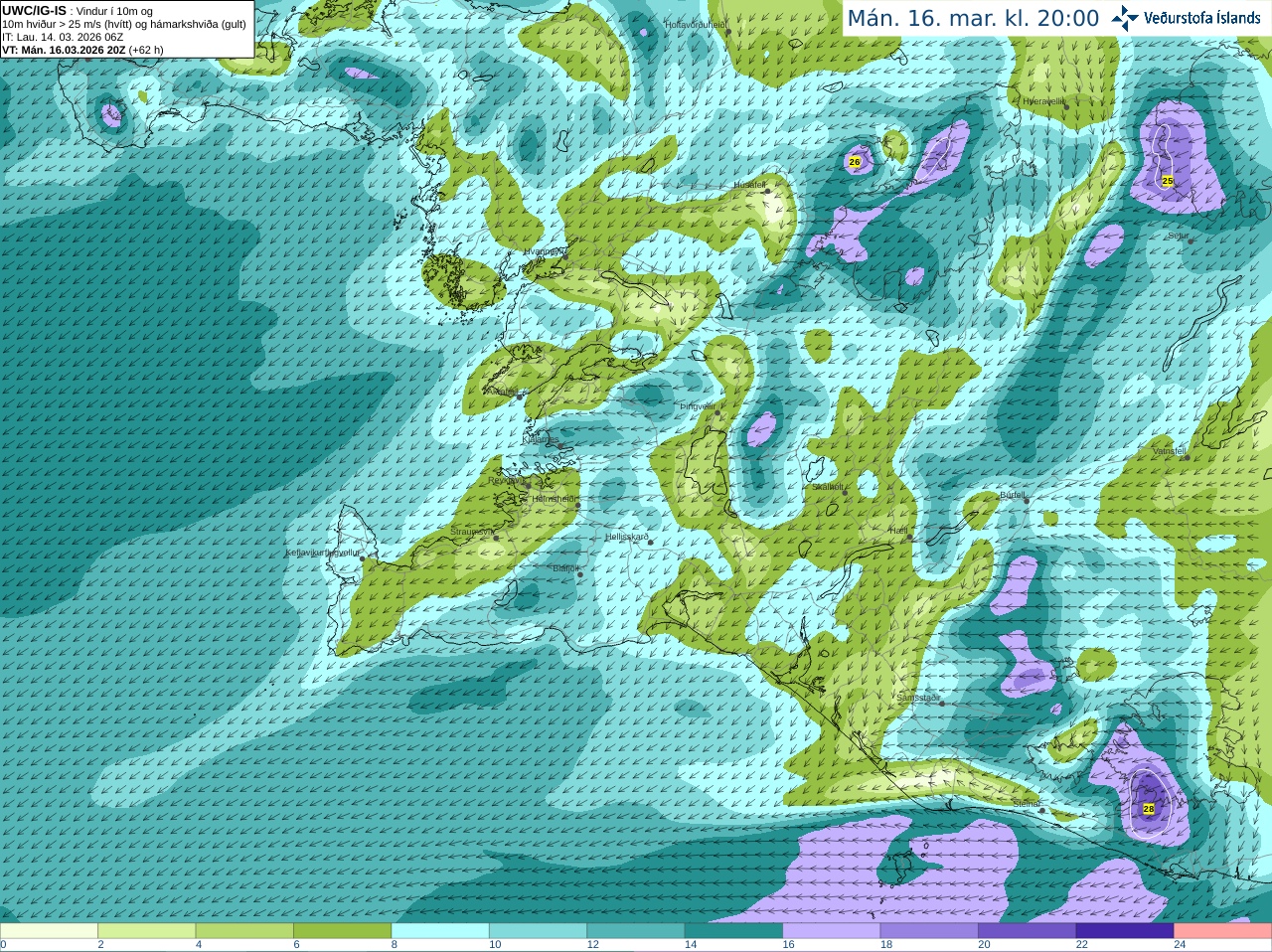Click the 22–24 m/s dark indigo legend swatch

point(1125,930)
